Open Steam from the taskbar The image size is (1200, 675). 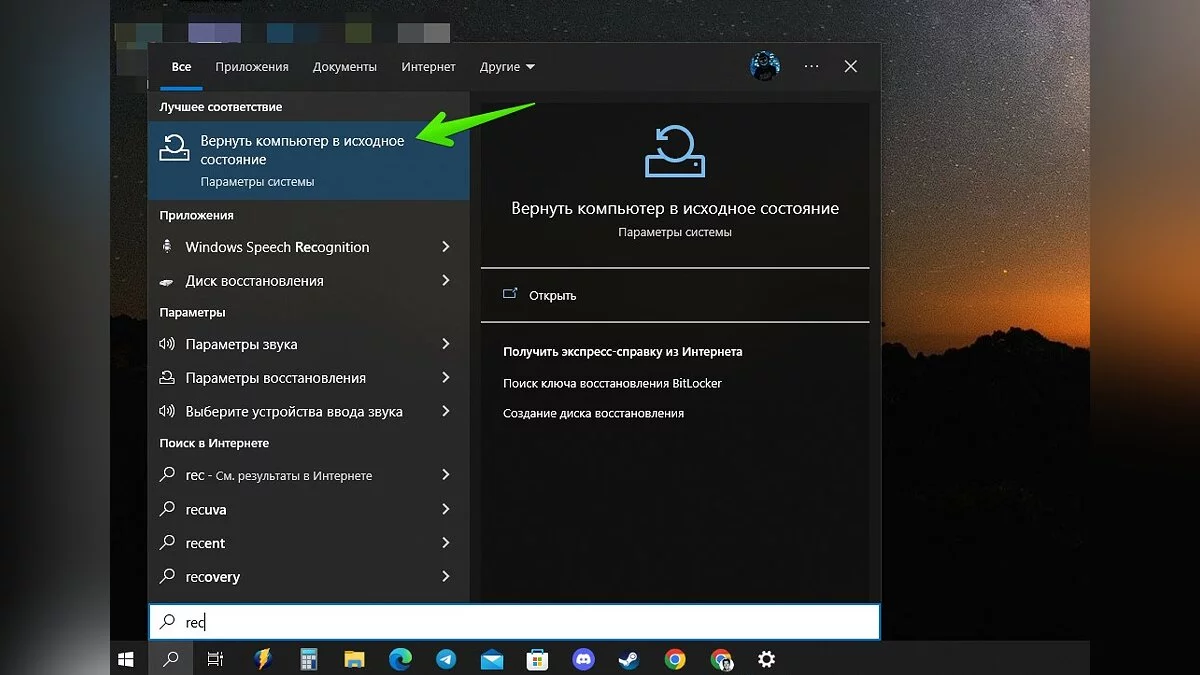[x=629, y=659]
